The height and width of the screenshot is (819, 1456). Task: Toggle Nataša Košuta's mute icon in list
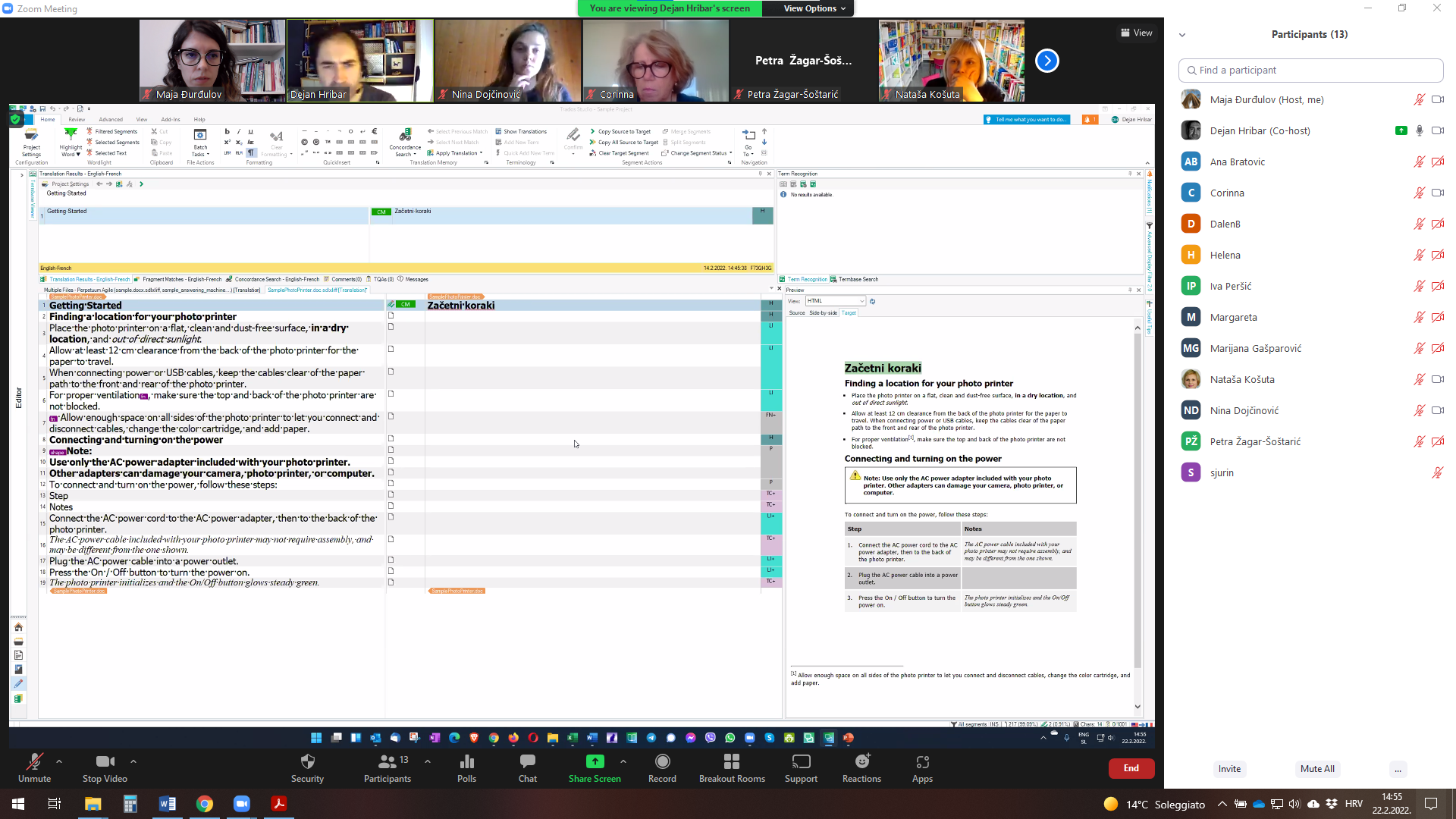1419,379
